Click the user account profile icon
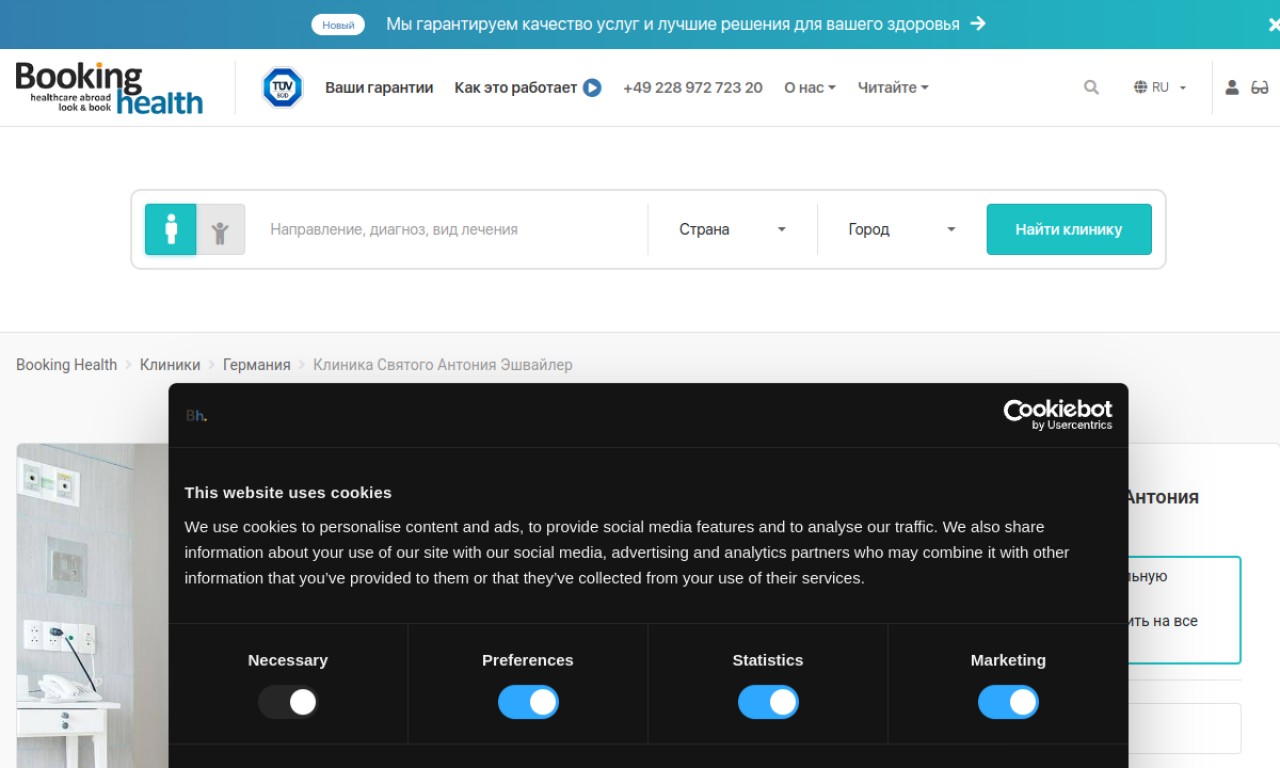Viewport: 1280px width, 768px height. pyautogui.click(x=1232, y=88)
